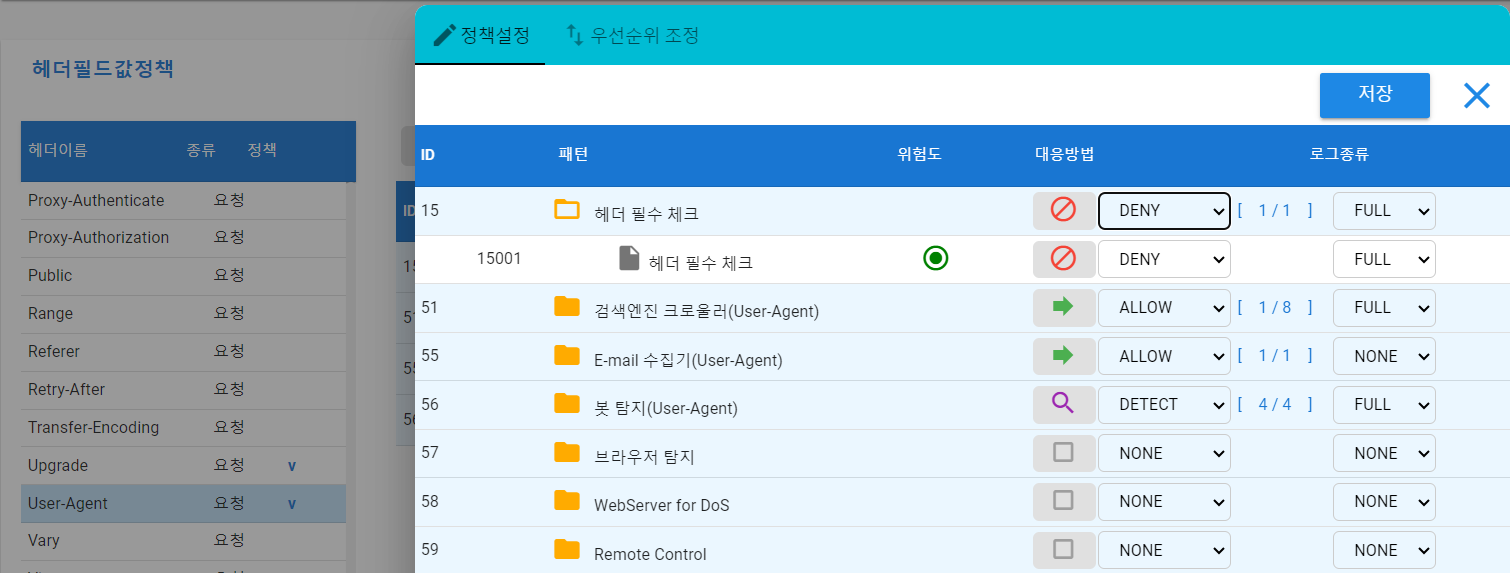Click the document icon of pattern 15001
The width and height of the screenshot is (1510, 573).
(629, 259)
